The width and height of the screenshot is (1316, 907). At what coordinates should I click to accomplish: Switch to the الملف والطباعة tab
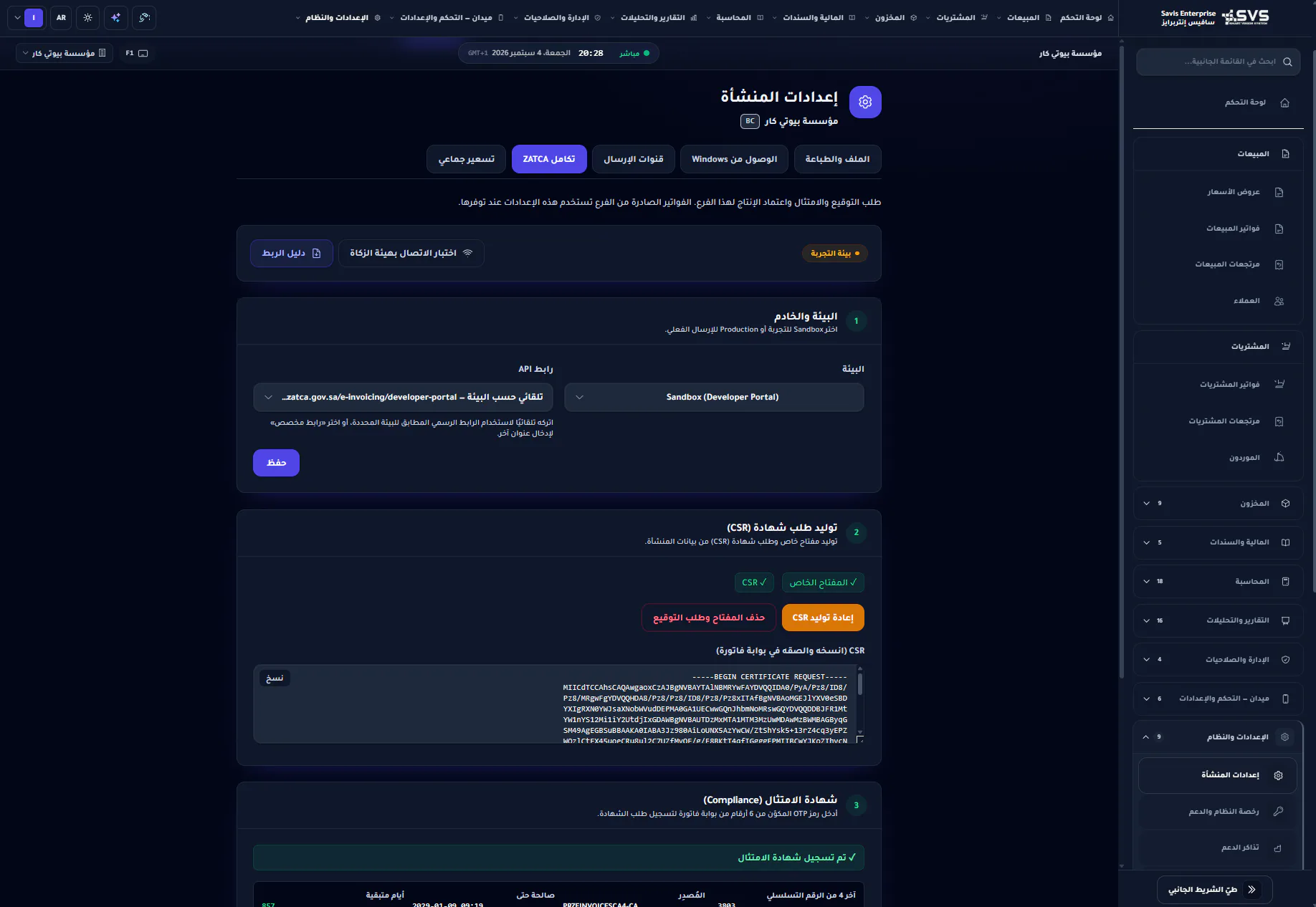838,159
